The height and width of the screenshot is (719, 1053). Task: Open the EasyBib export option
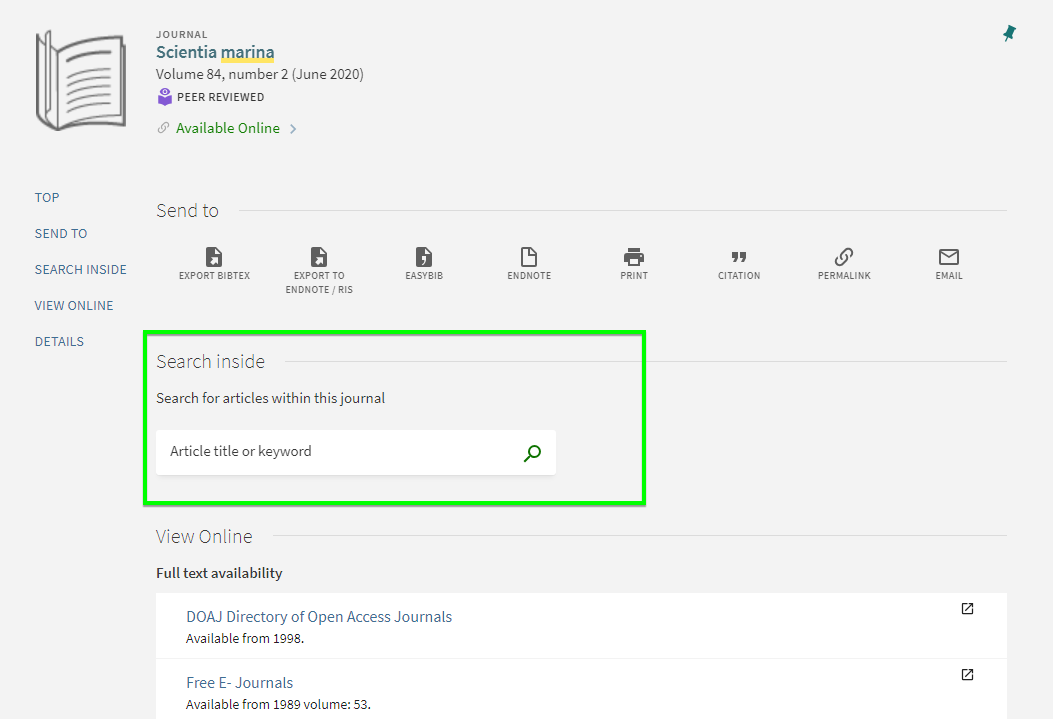[424, 257]
